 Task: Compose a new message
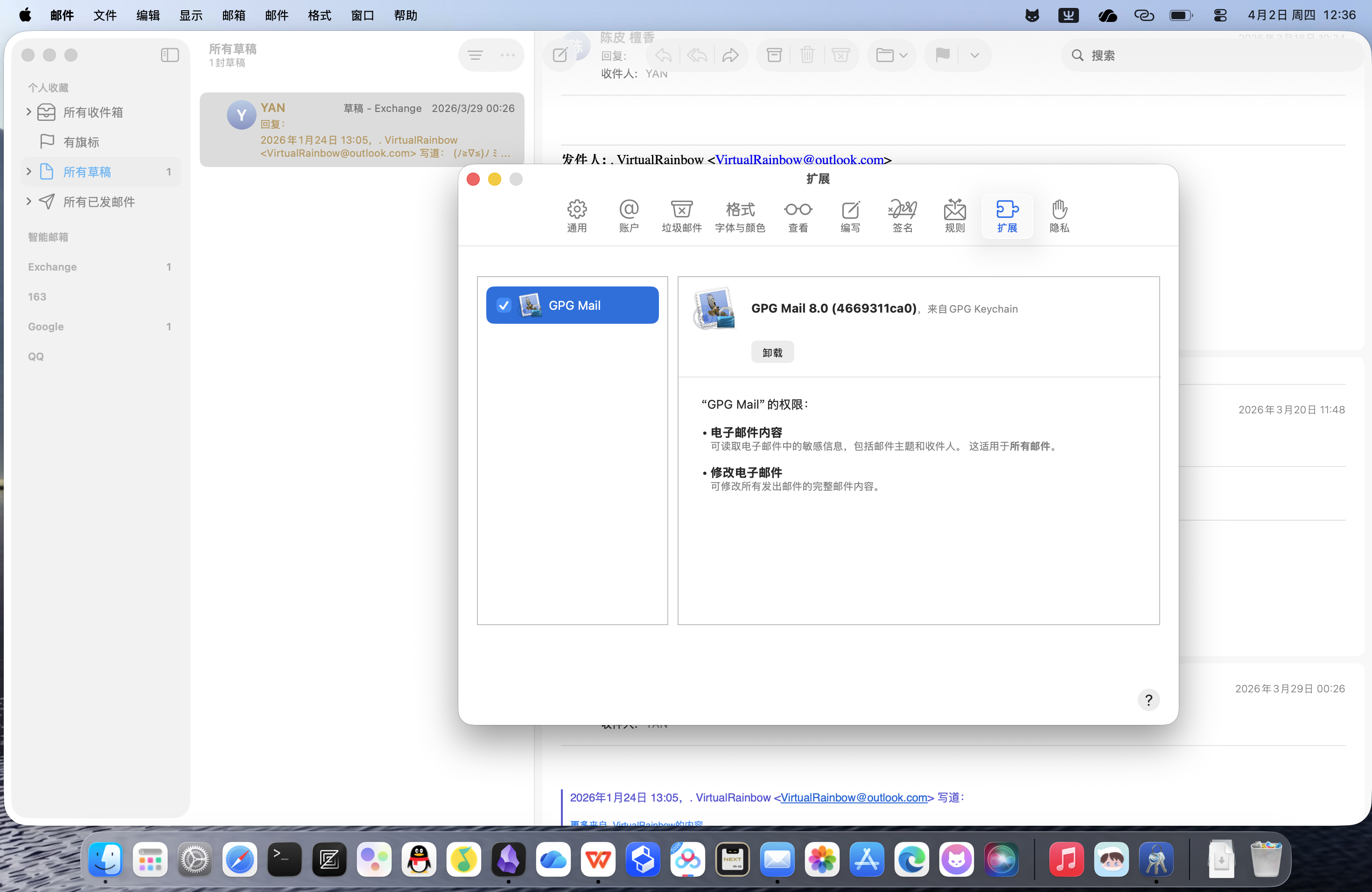pyautogui.click(x=560, y=56)
